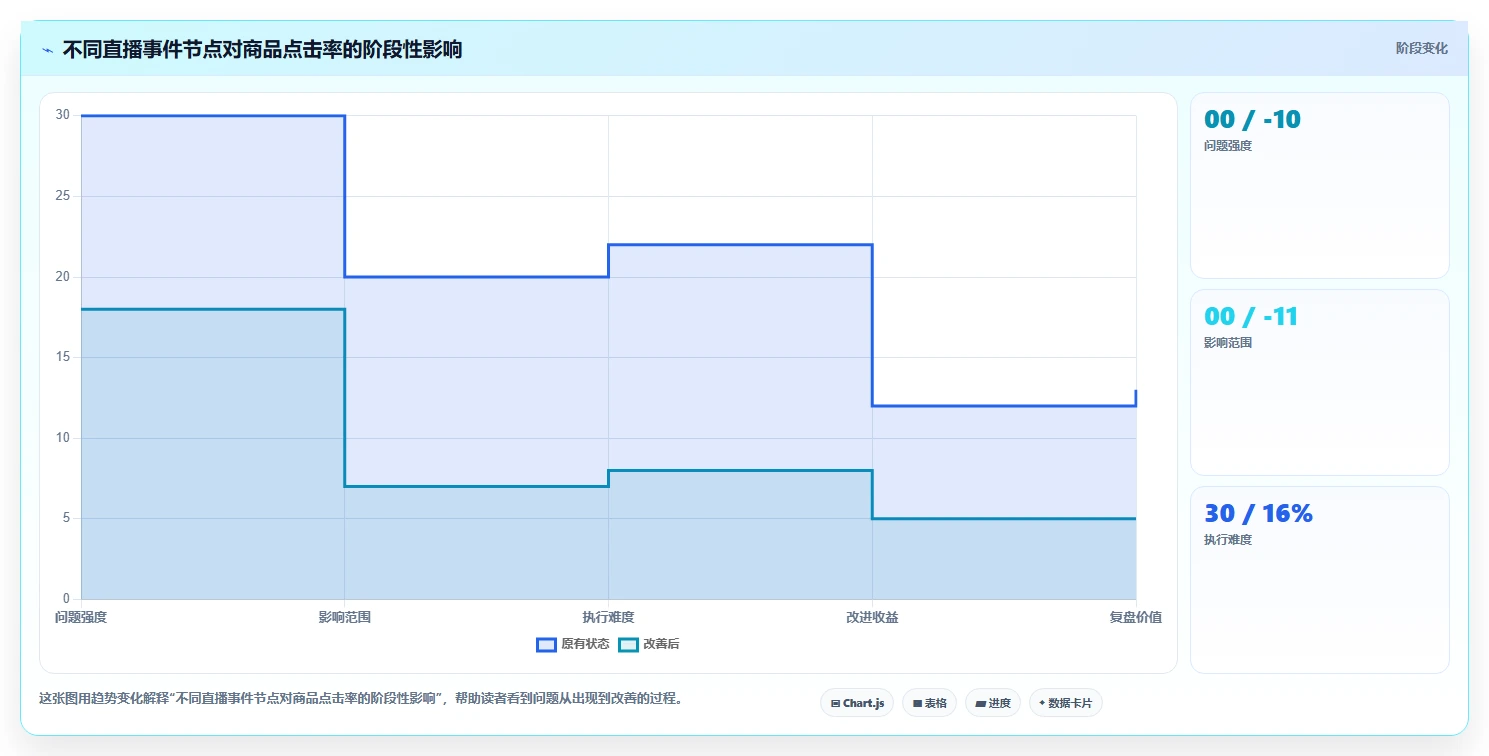The width and height of the screenshot is (1489, 756).
Task: Click the Chart.js tag button
Action: (x=857, y=703)
